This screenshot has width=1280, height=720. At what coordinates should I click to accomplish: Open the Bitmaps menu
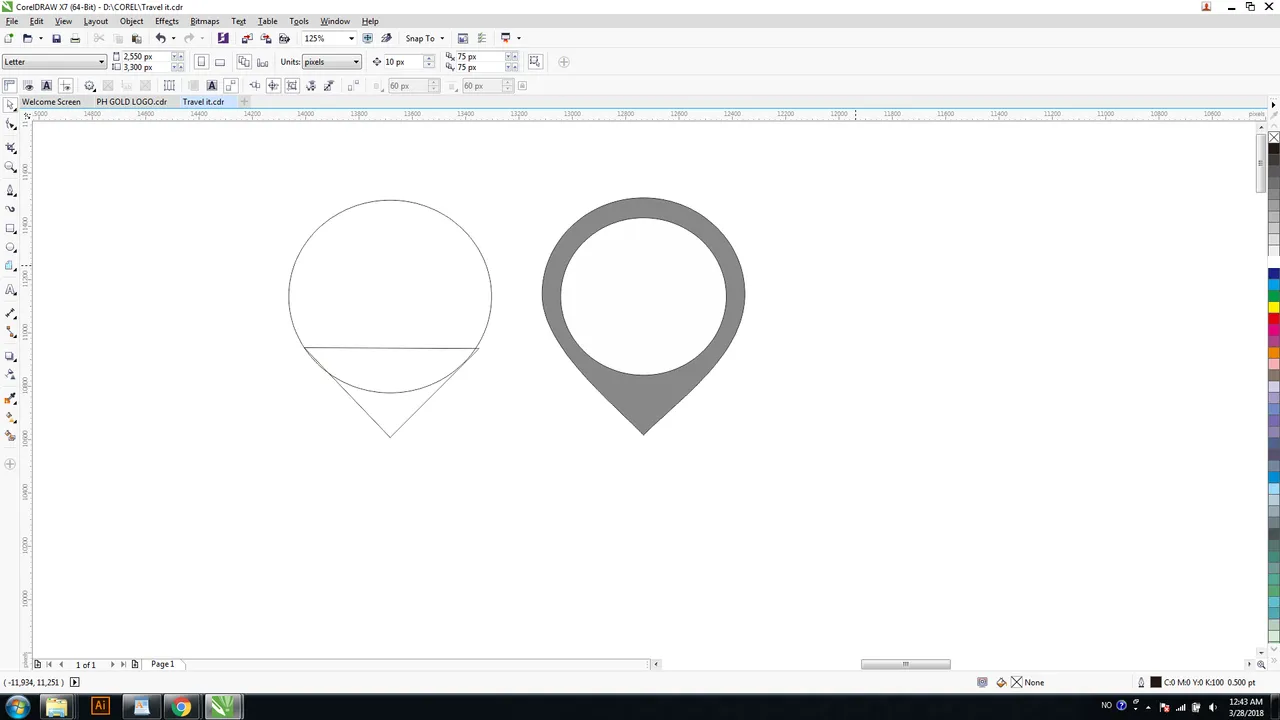205,21
